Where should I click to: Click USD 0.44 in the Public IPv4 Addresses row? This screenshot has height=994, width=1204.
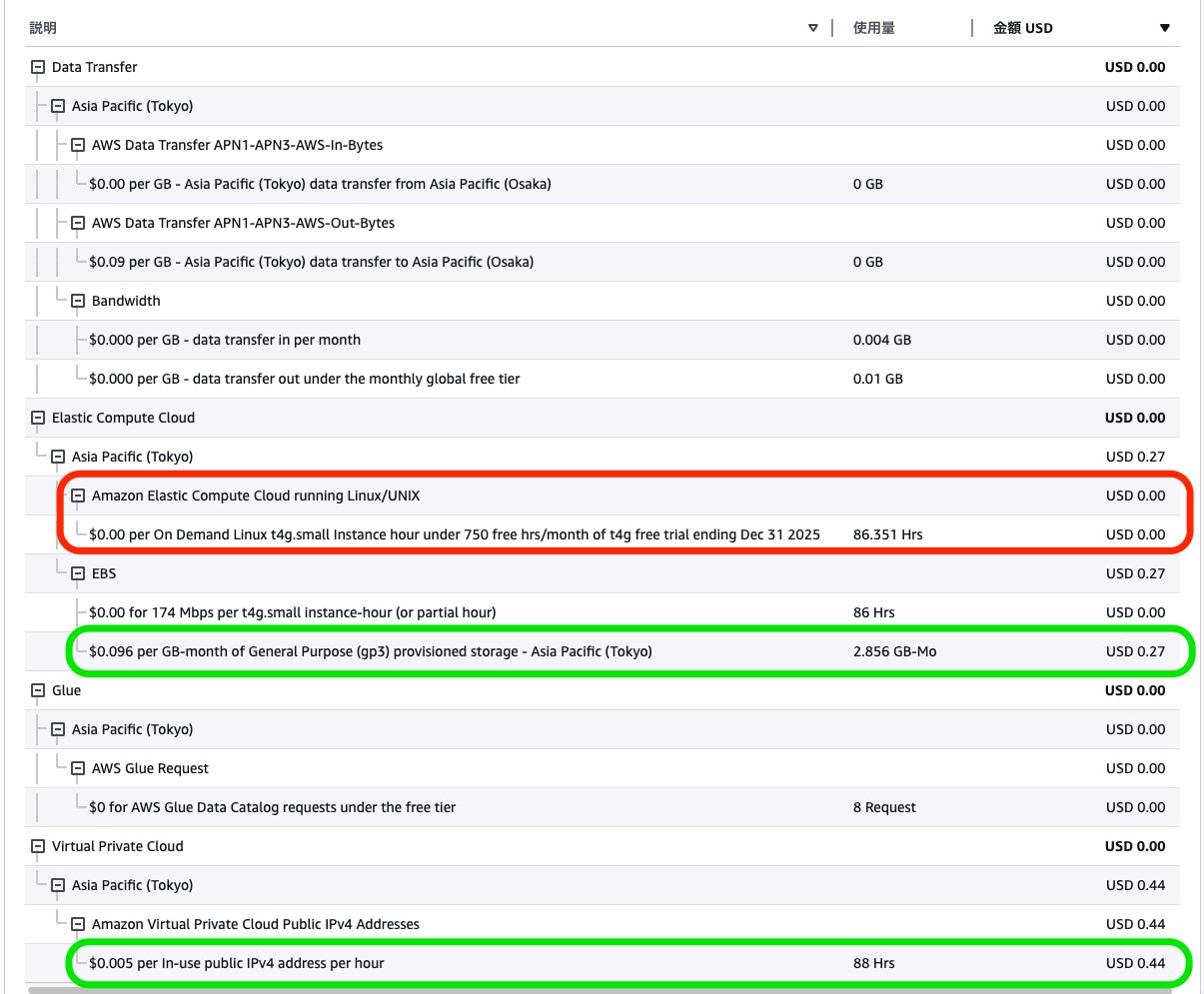pyautogui.click(x=1135, y=924)
